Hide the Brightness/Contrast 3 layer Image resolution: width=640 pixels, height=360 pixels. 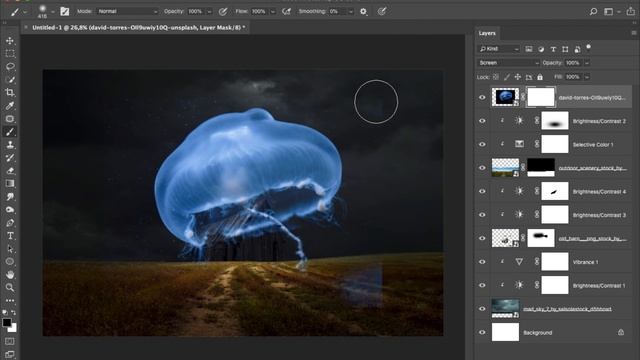482,215
